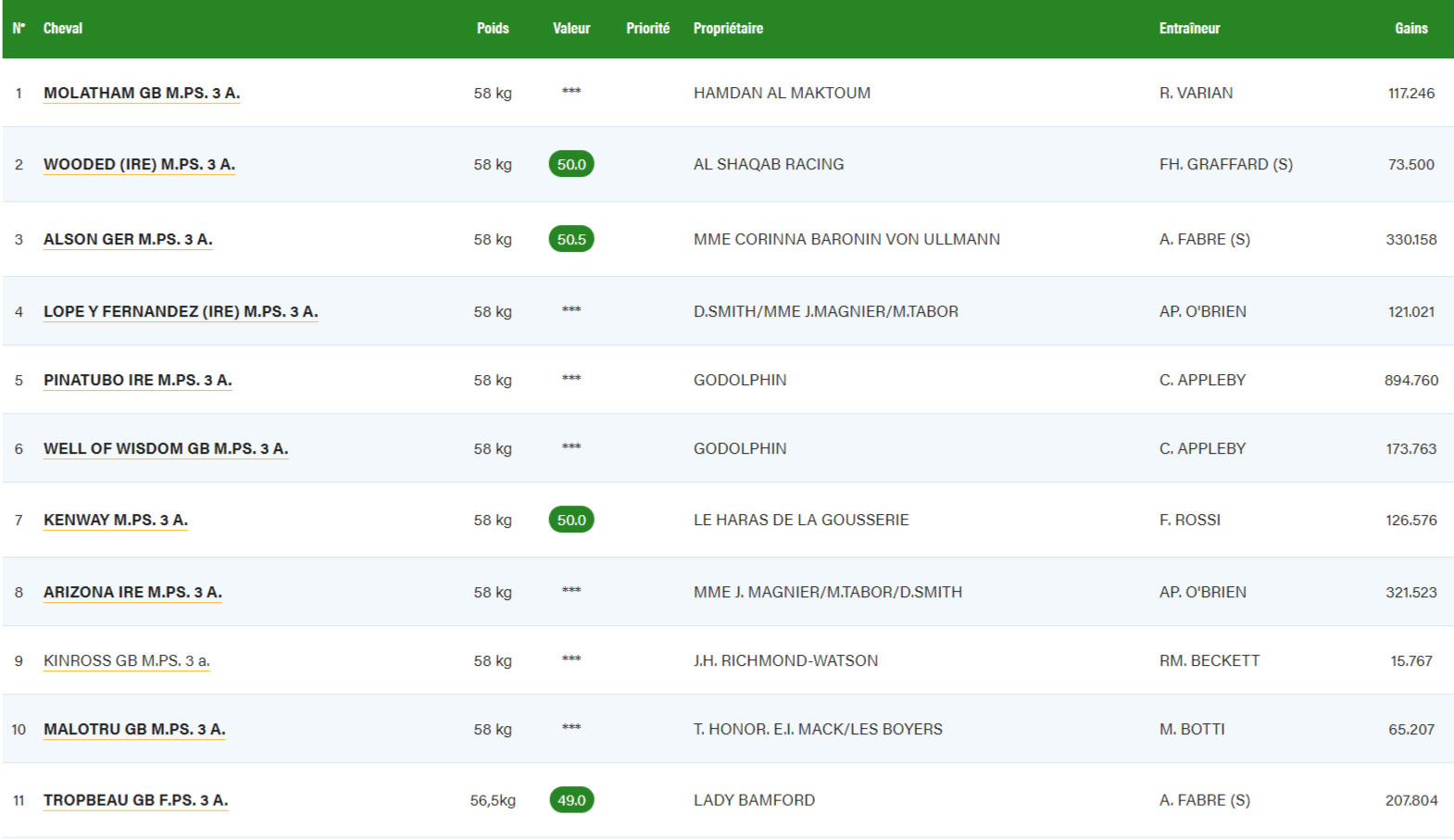Select C. APPLEBY in WELL OF WISDOM row
This screenshot has width=1454, height=840.
coord(1203,449)
